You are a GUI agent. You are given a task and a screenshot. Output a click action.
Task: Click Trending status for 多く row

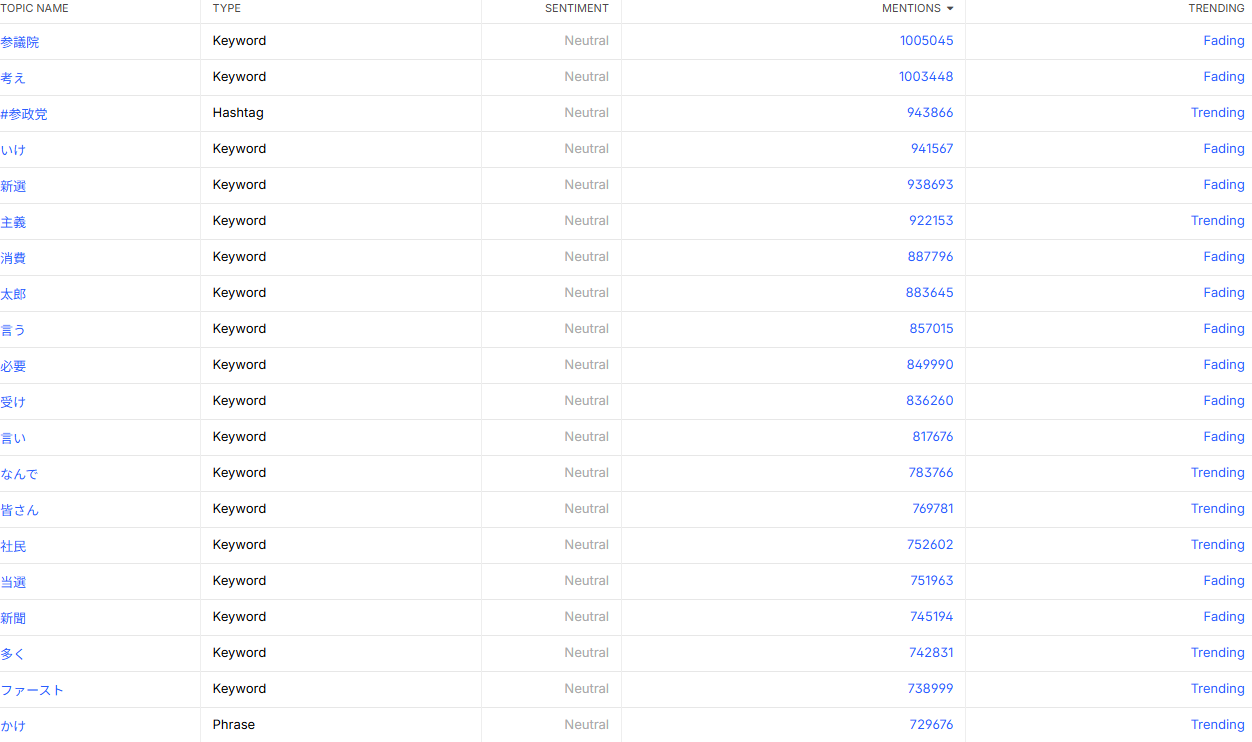pyautogui.click(x=1217, y=653)
